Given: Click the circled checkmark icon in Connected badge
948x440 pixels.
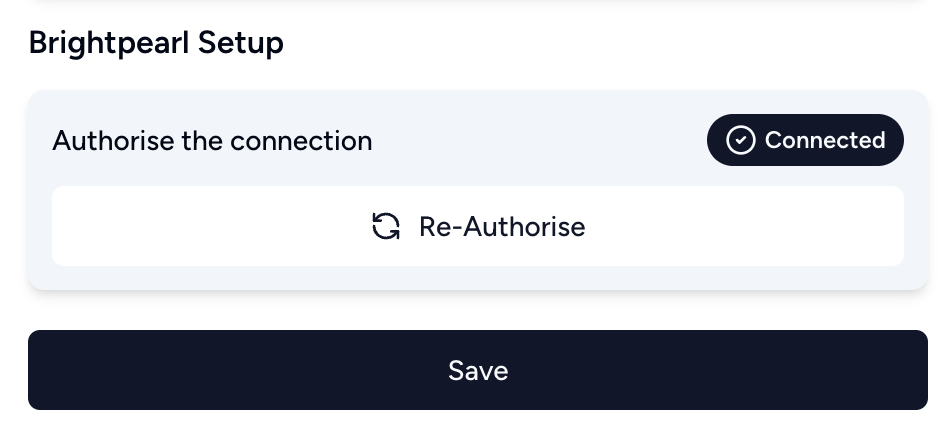Looking at the screenshot, I should [741, 140].
